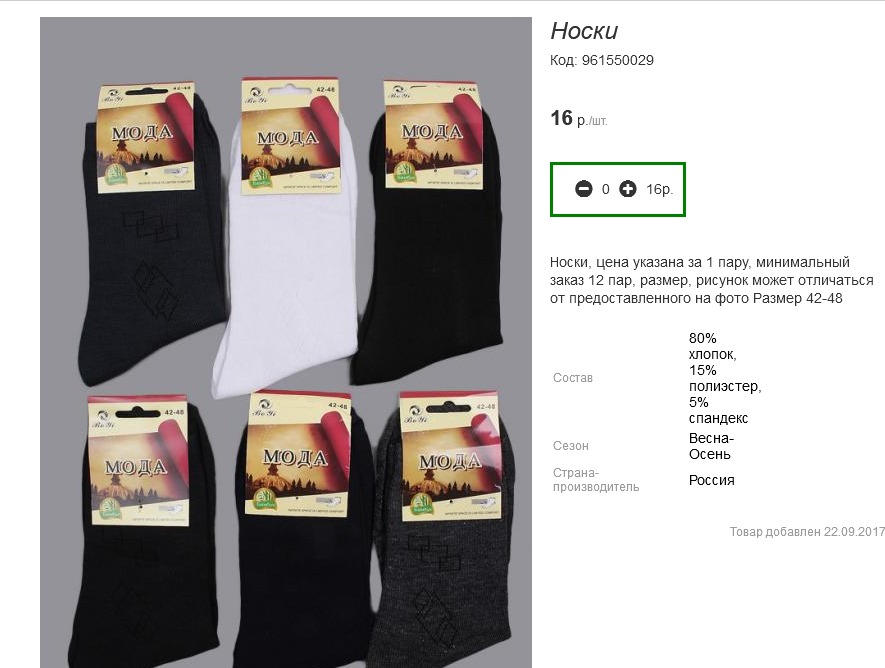Click the plus quantity icon
Screen dimensions: 885x668
[628, 189]
